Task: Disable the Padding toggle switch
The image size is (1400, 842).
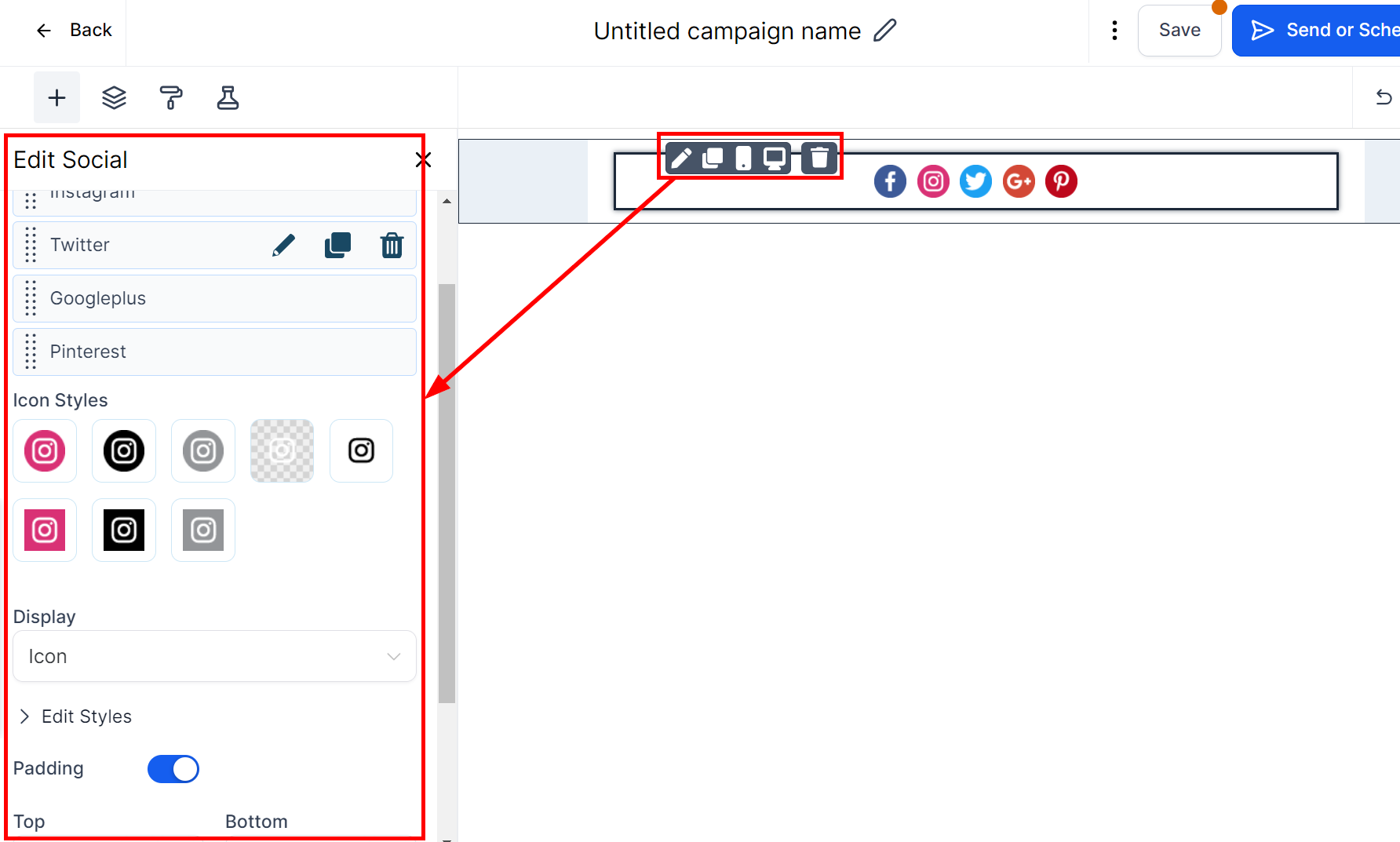Action: click(173, 769)
